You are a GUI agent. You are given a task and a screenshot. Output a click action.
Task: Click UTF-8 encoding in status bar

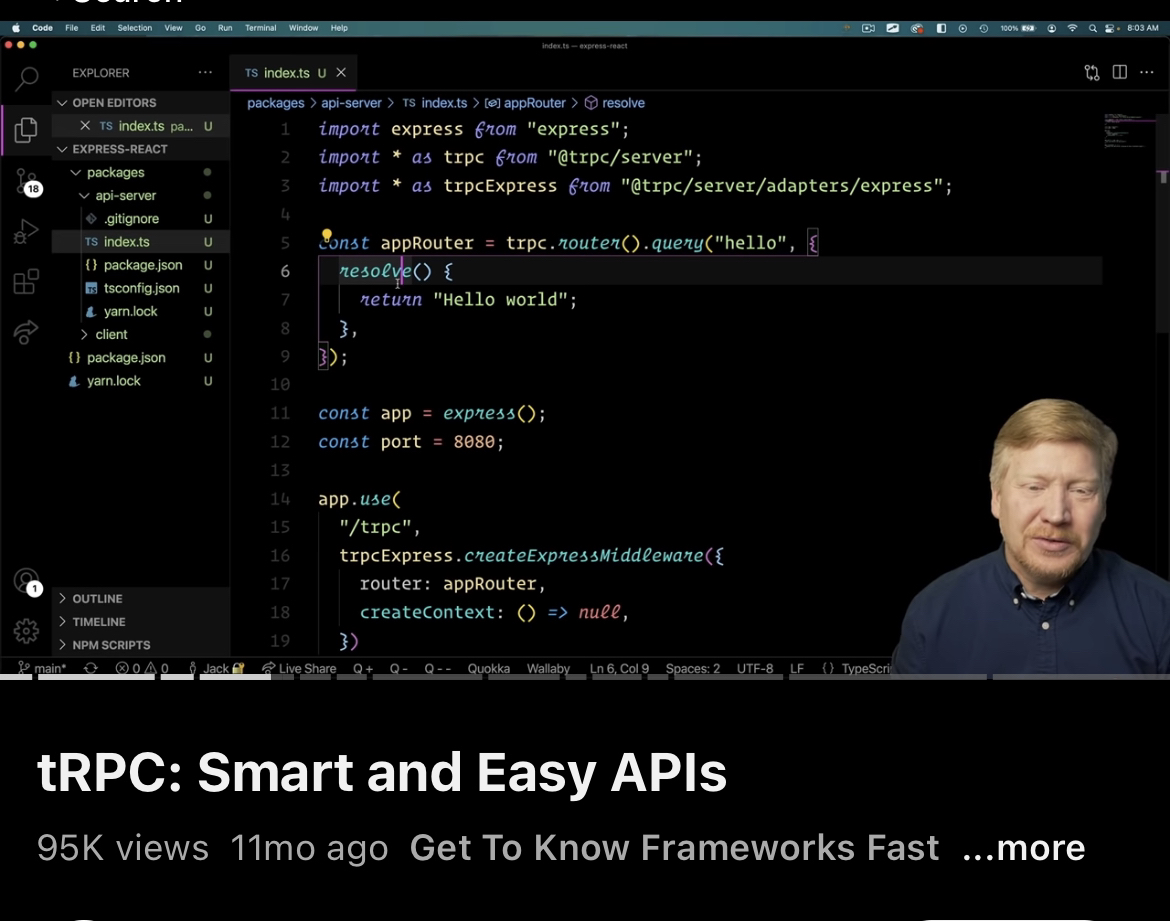754,668
